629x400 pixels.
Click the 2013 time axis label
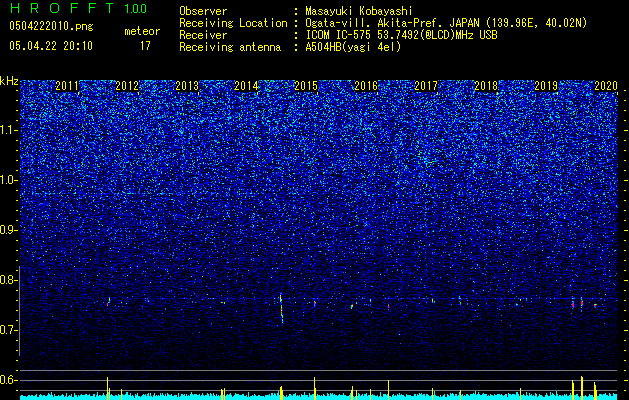pos(187,86)
